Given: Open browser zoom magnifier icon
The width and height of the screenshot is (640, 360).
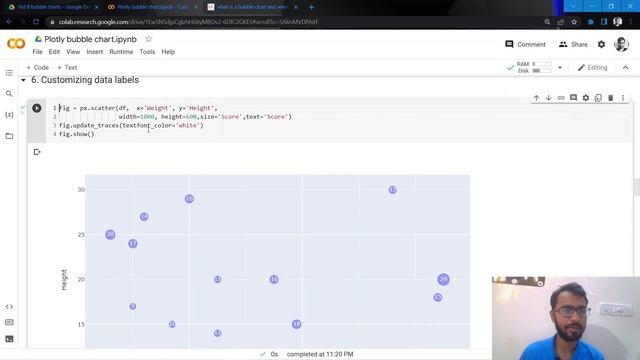Looking at the screenshot, I should pyautogui.click(x=547, y=22).
